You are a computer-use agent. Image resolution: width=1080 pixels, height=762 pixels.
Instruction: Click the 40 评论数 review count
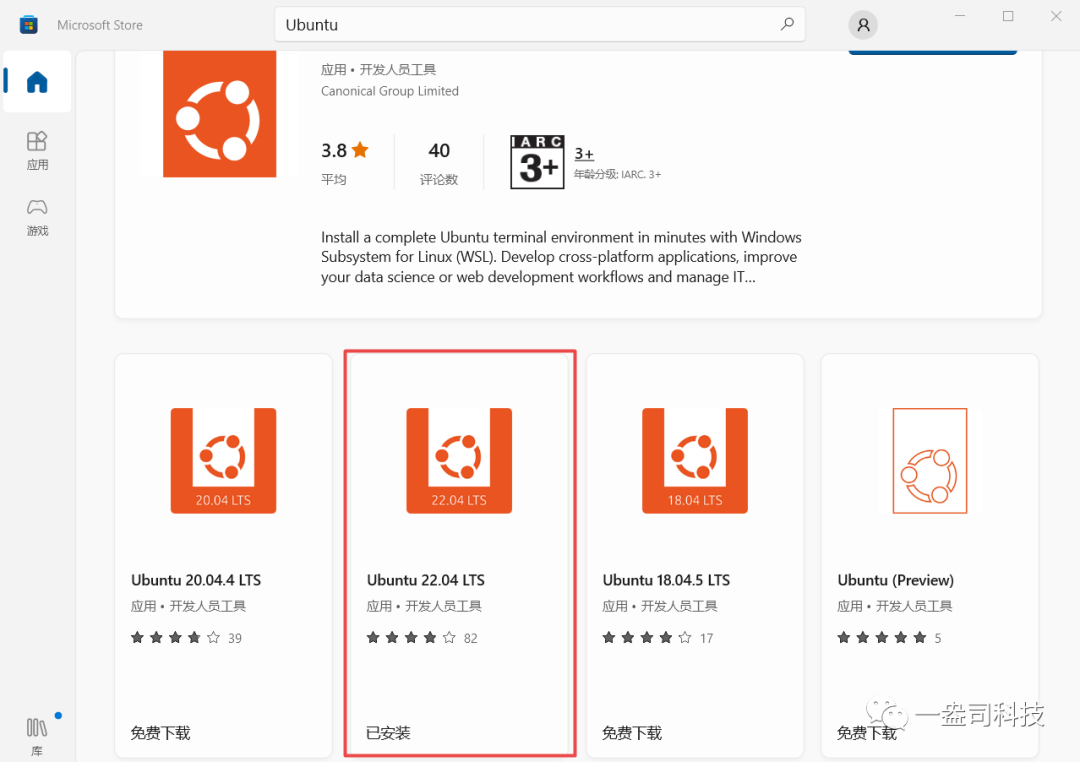pyautogui.click(x=439, y=164)
